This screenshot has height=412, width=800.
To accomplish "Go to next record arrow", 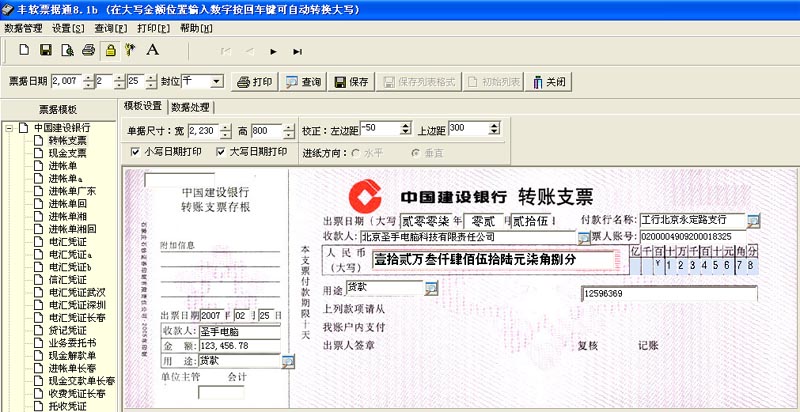I will point(273,52).
